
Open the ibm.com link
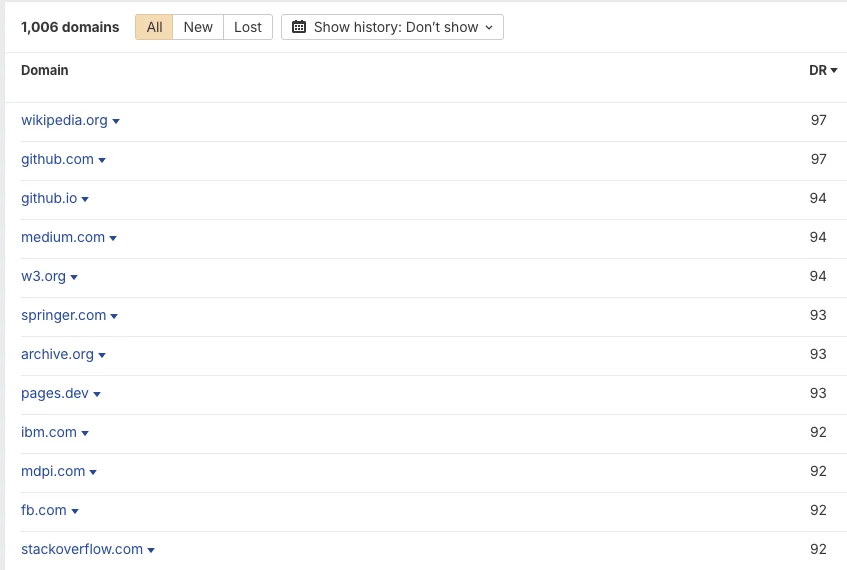coord(49,432)
